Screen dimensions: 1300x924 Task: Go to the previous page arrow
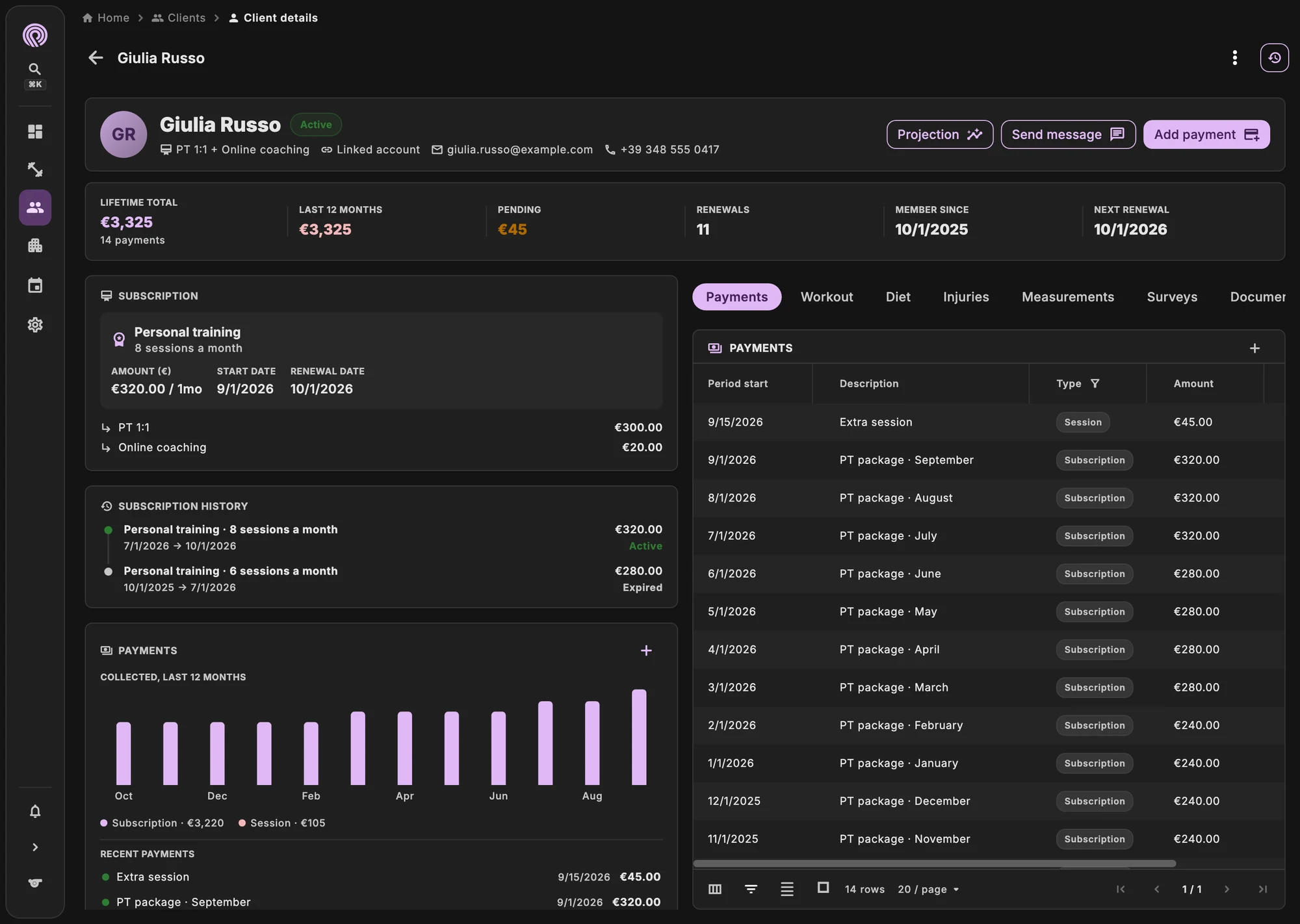click(1156, 889)
